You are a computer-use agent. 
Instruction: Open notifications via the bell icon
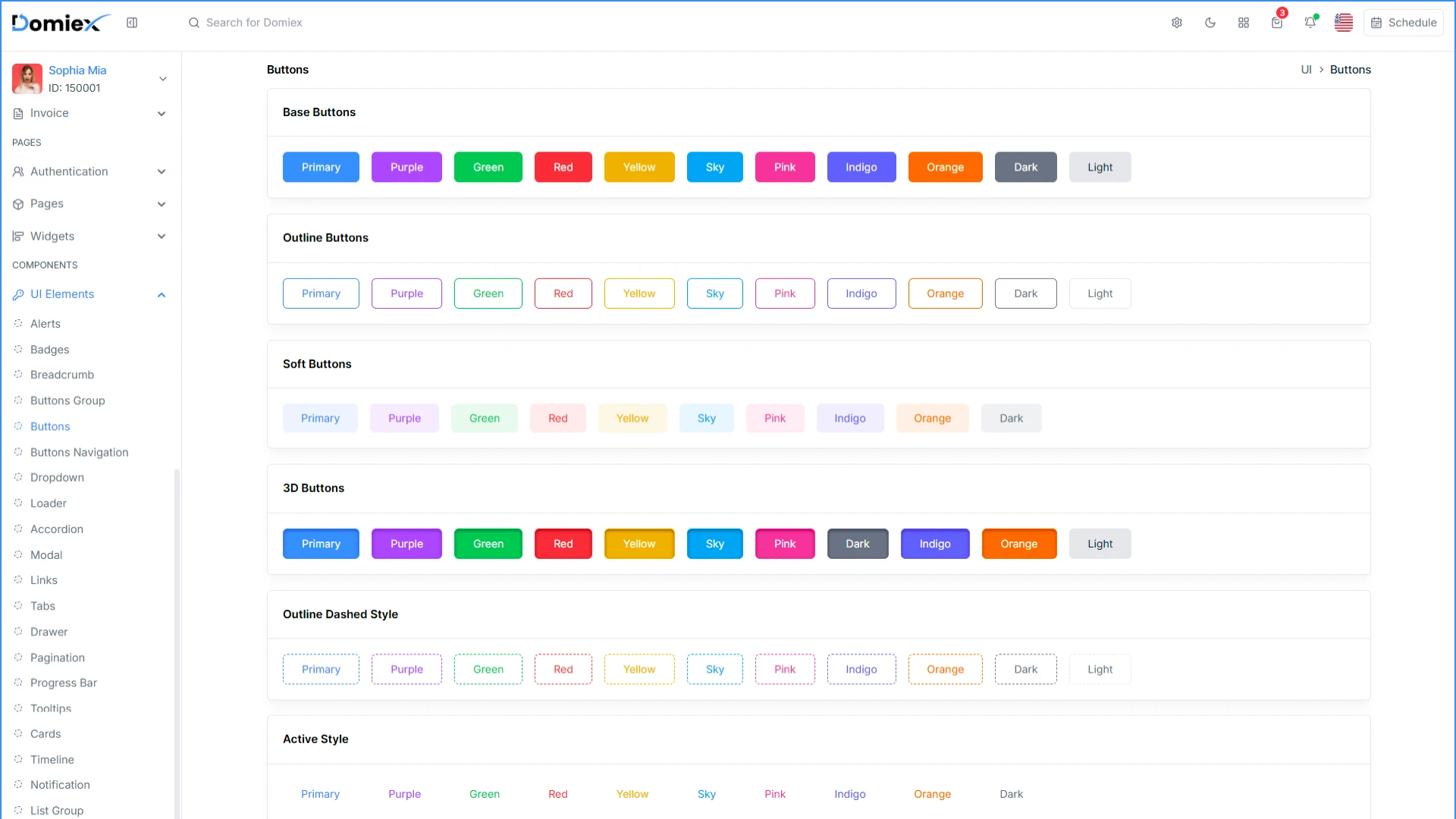(x=1310, y=23)
